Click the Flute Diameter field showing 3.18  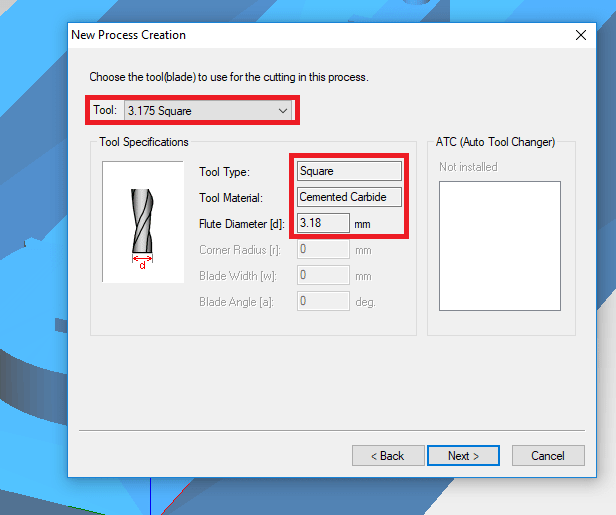point(323,223)
